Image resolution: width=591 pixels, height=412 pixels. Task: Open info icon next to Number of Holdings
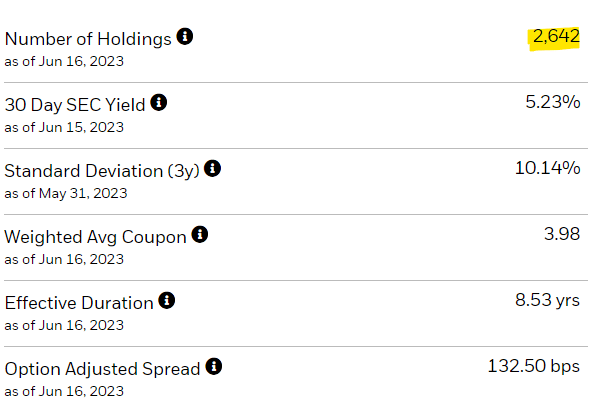tap(185, 37)
